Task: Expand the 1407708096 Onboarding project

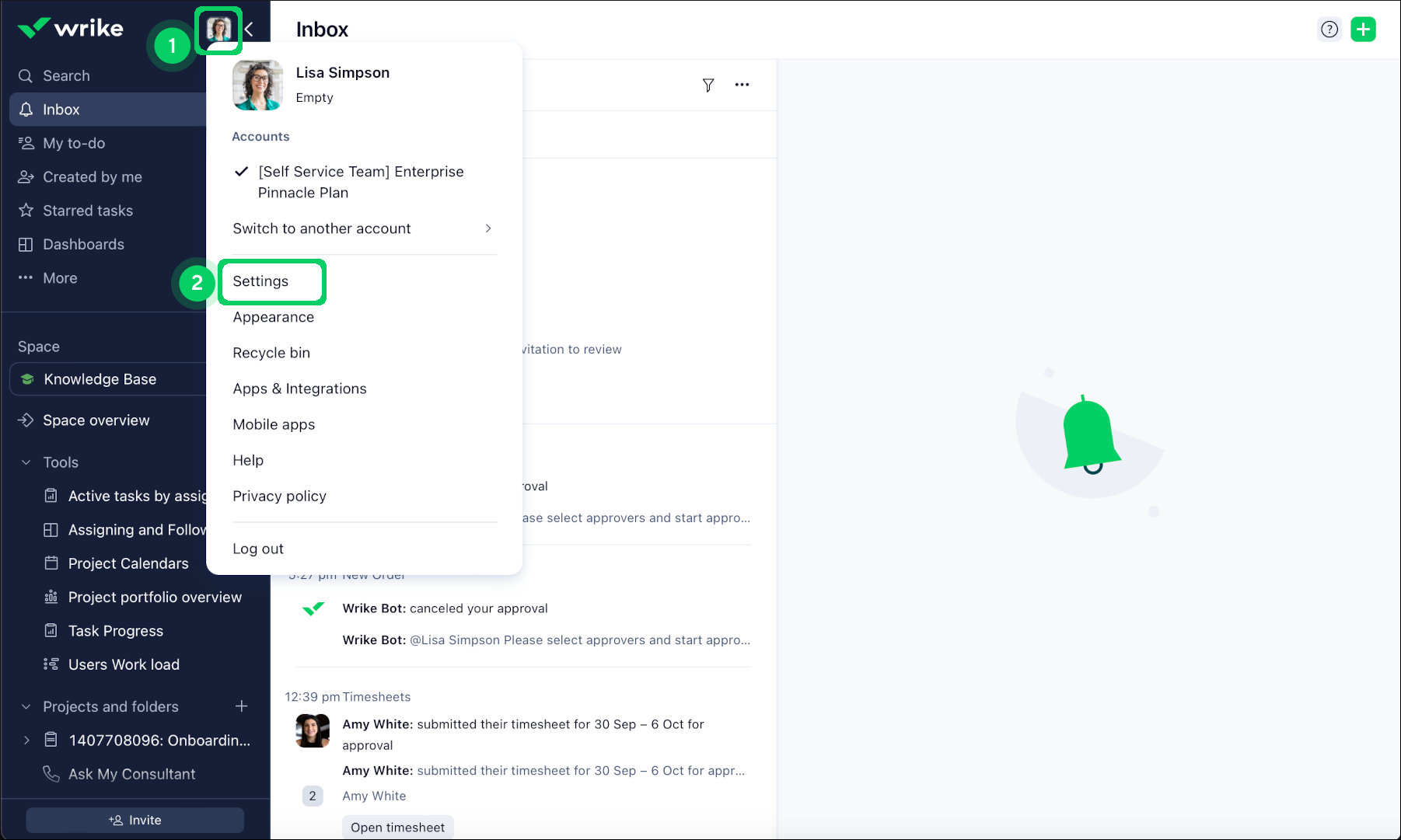Action: [x=26, y=740]
